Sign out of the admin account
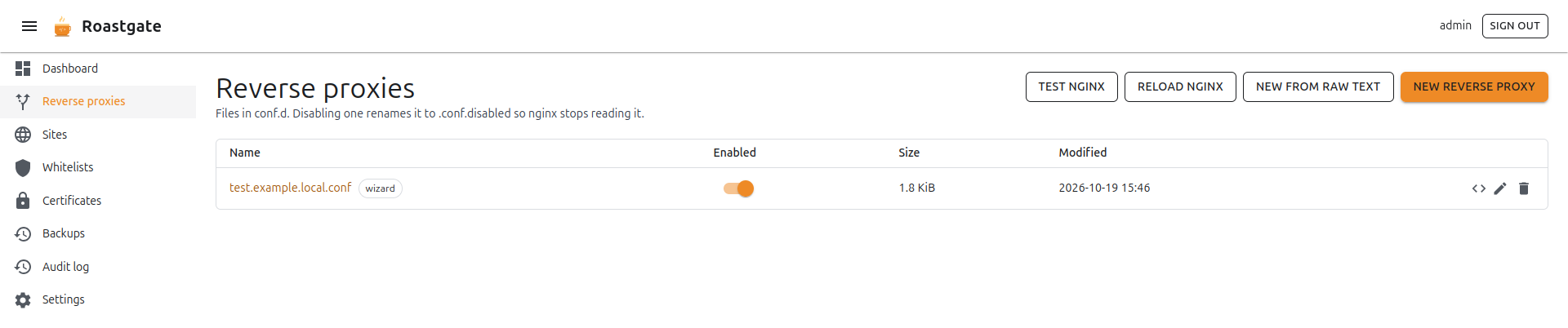 tap(1515, 26)
